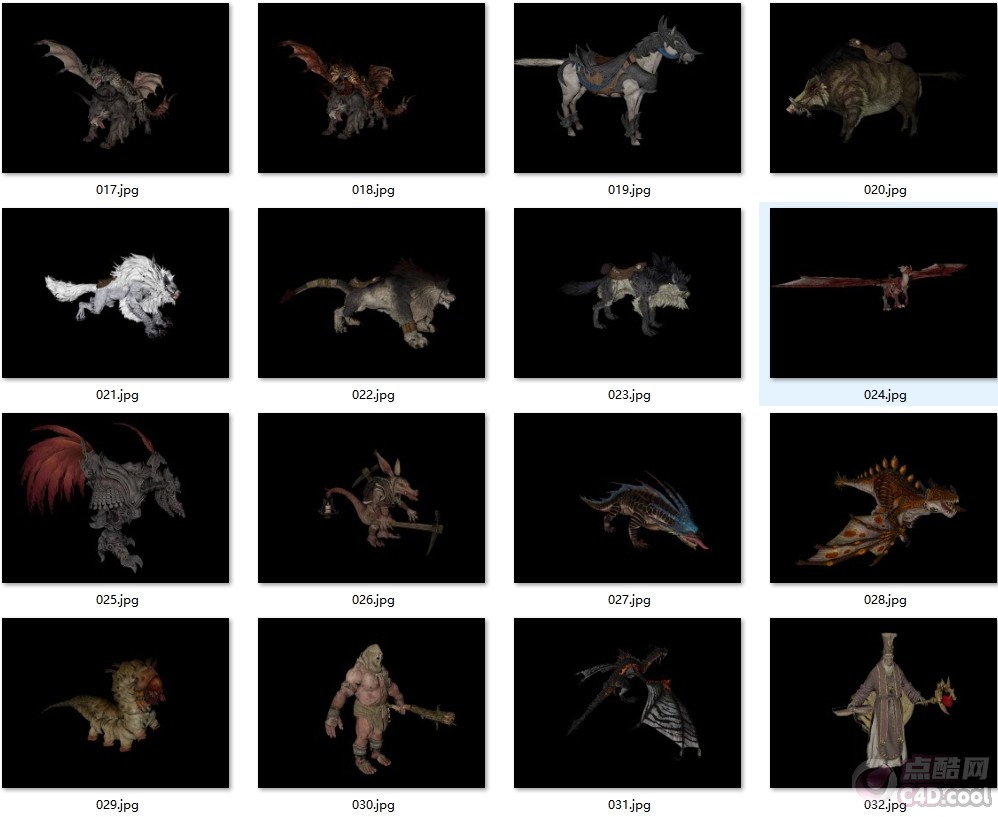Click the file name 026.jpg
The height and width of the screenshot is (817, 998).
[x=373, y=599]
